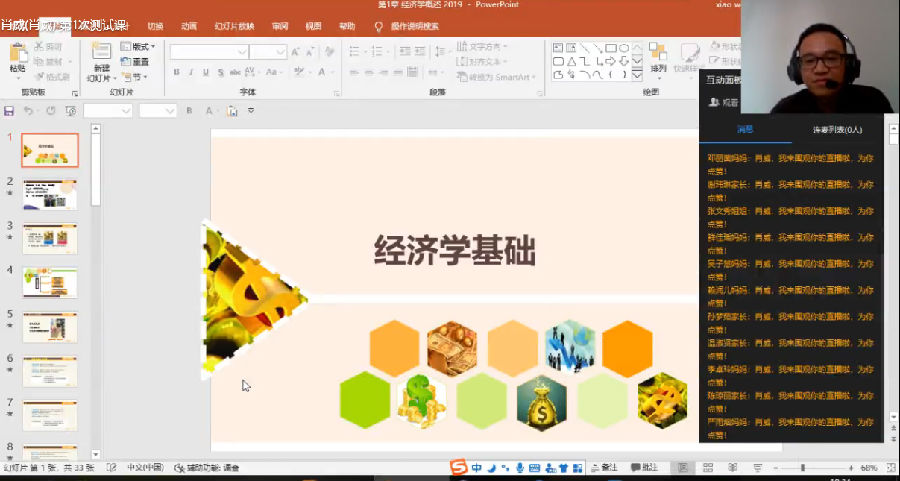Switch to Messages (消息) tab in interaction panel
Screen dimensions: 900x481
tap(745, 130)
